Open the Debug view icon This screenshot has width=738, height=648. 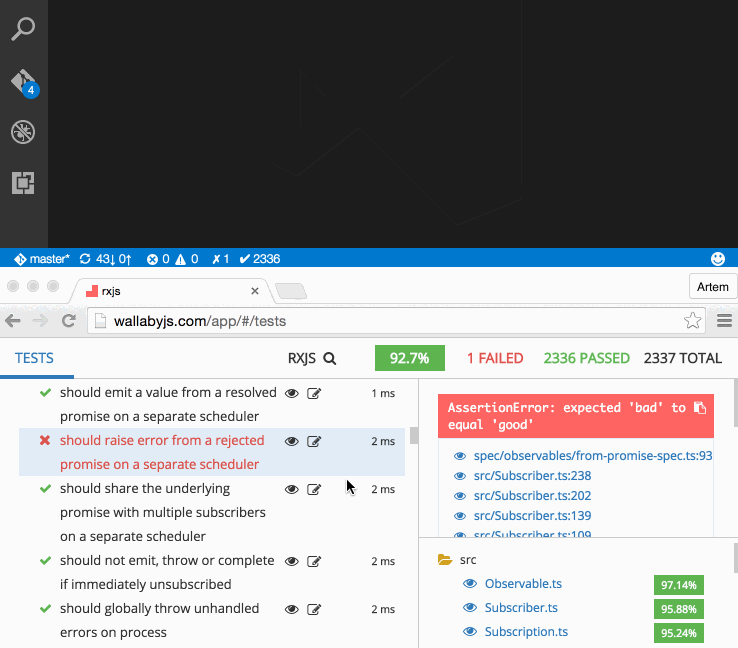[23, 132]
